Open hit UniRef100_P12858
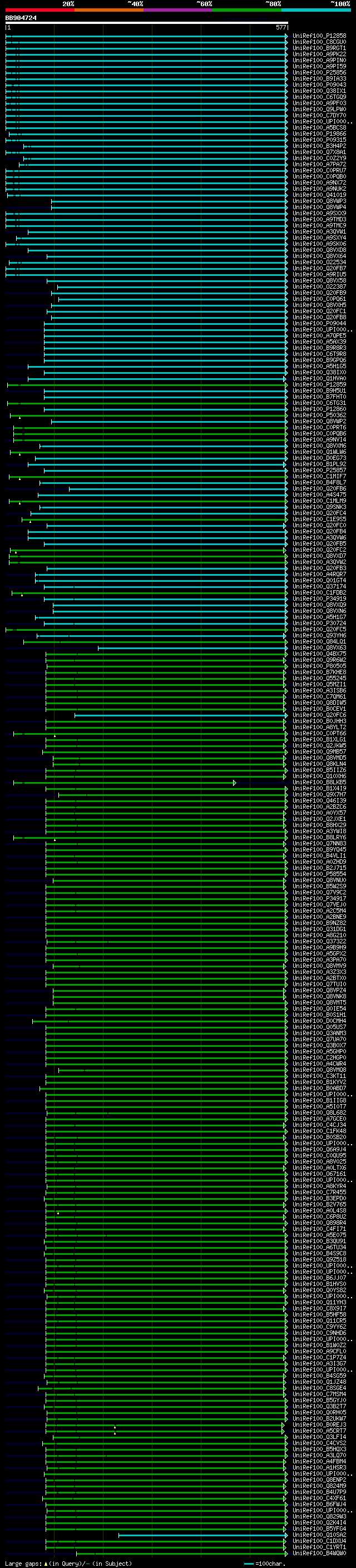 (x=319, y=36)
